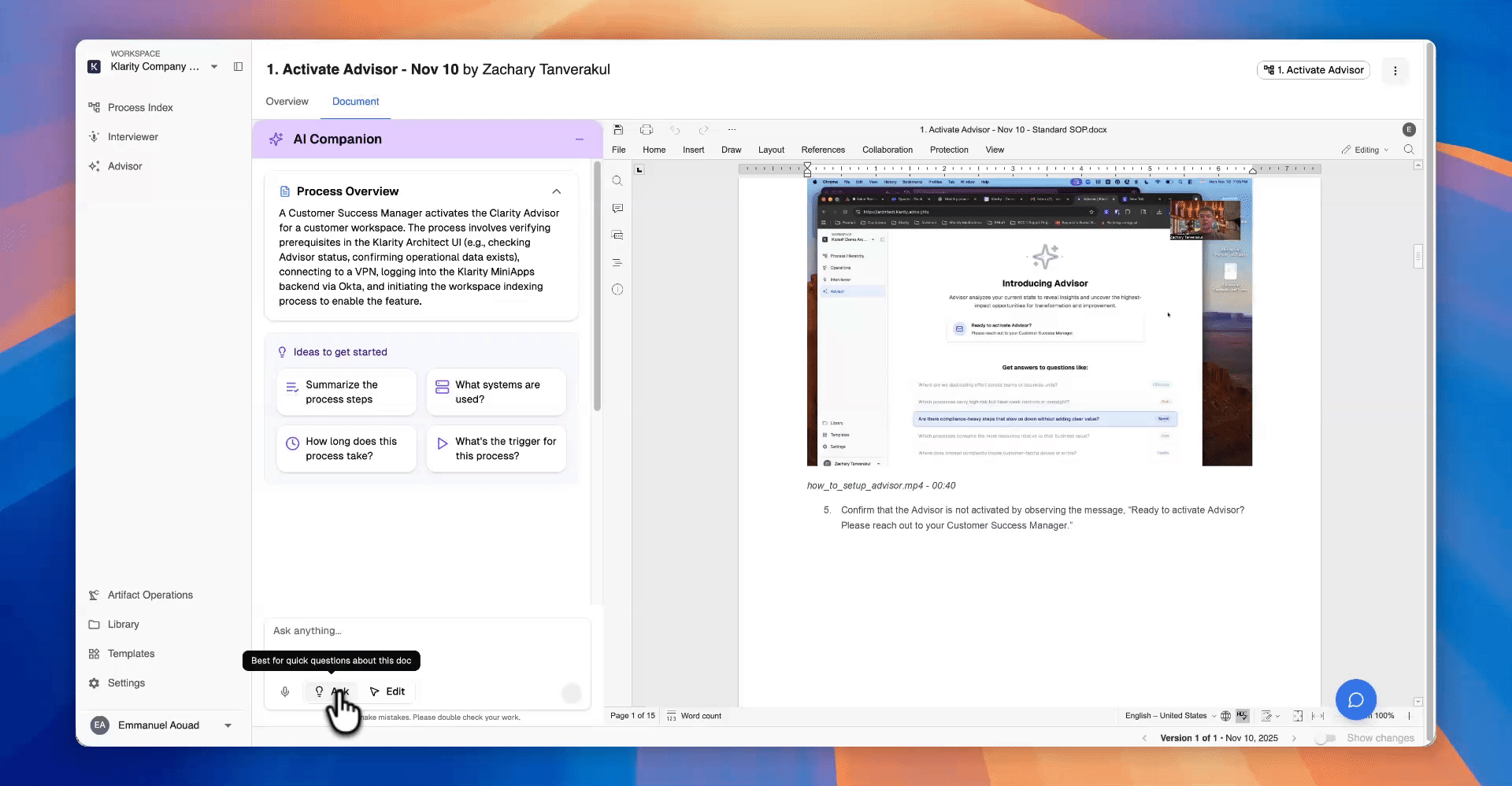Open the document info icon in left sidebar

617,290
